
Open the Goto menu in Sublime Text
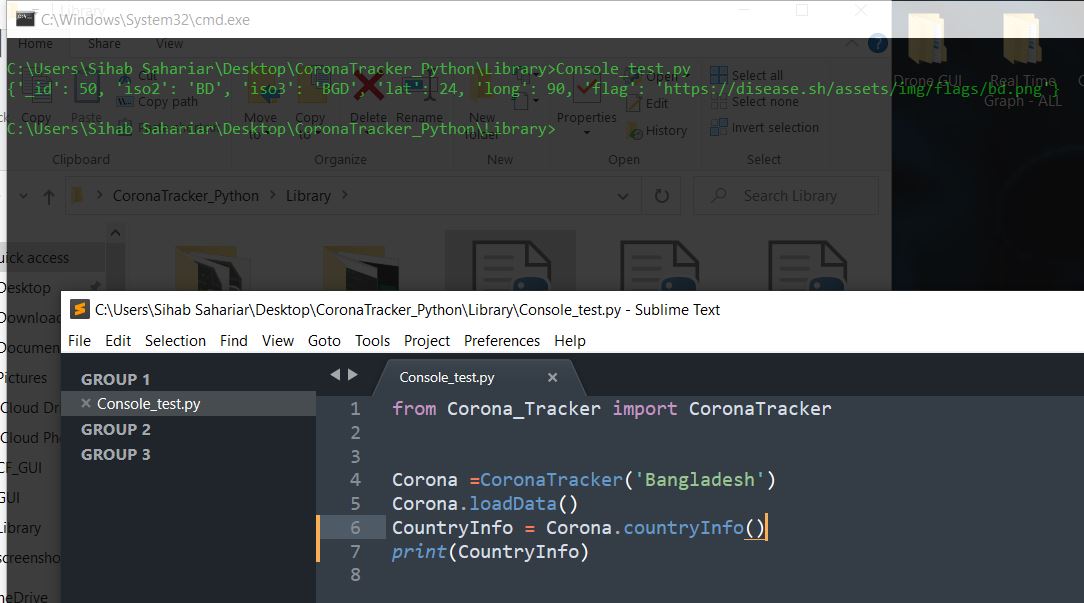point(324,341)
